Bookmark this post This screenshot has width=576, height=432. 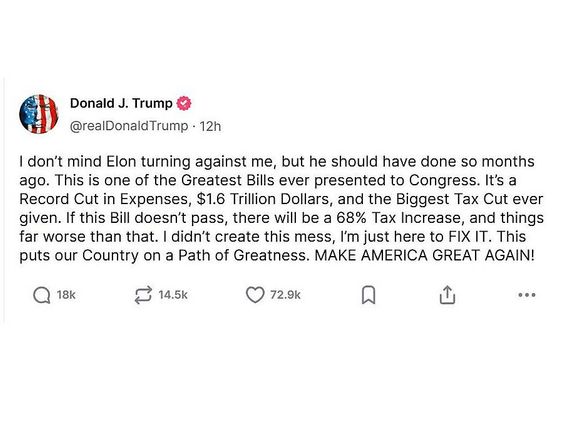coord(368,295)
